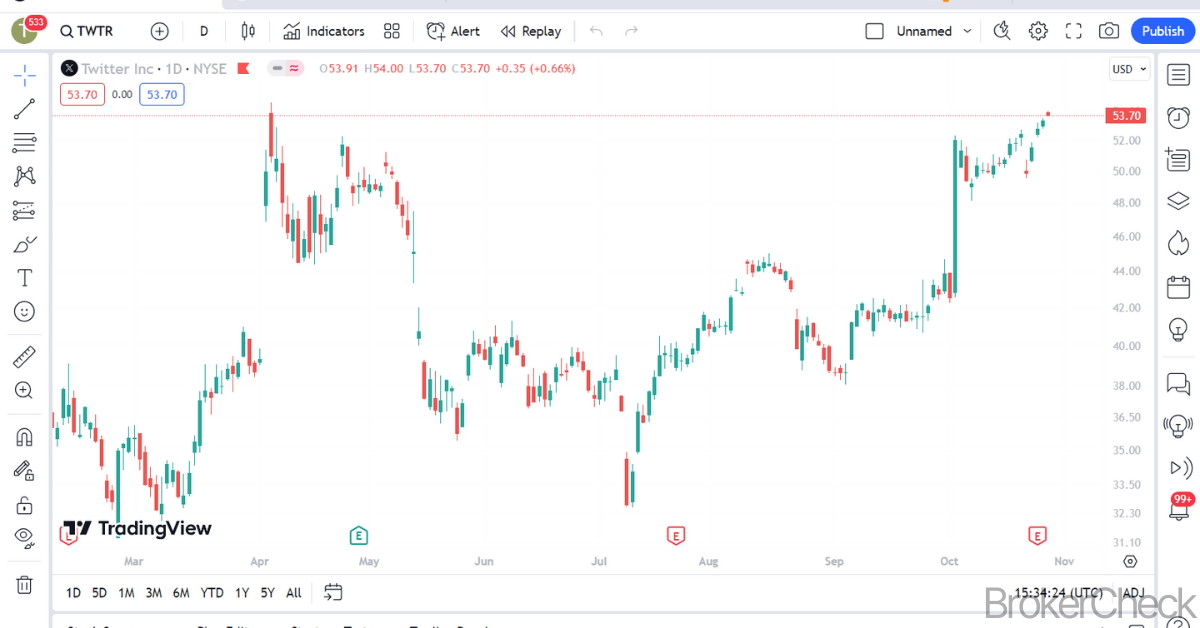Open the USD currency dropdown
Viewport: 1200px width, 628px height.
1130,69
